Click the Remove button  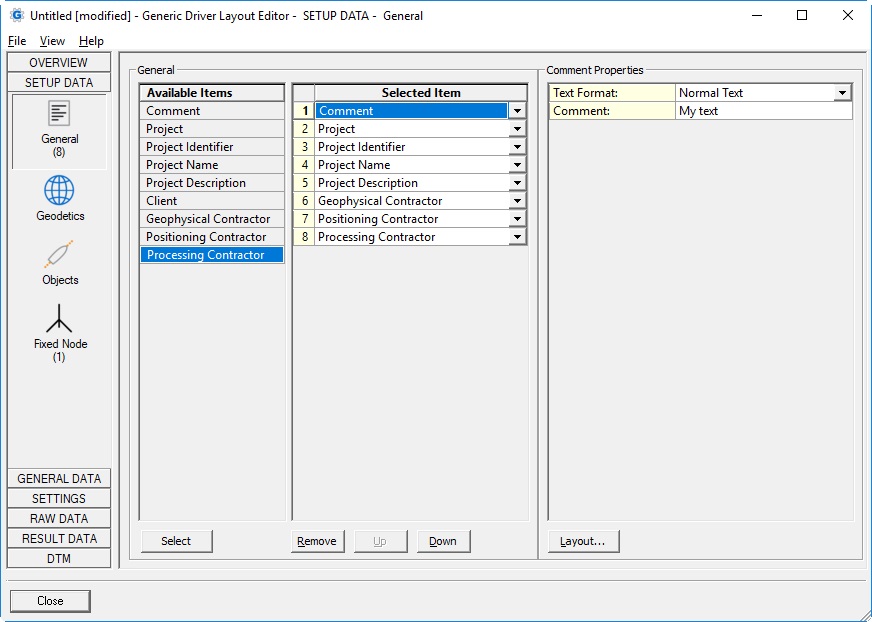317,541
